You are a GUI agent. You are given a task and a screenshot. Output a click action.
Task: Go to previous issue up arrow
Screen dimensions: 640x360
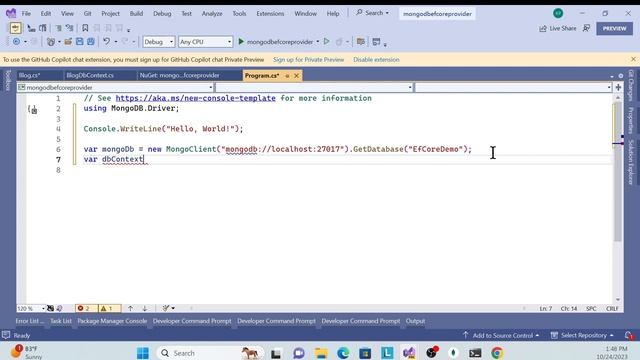[x=130, y=308]
